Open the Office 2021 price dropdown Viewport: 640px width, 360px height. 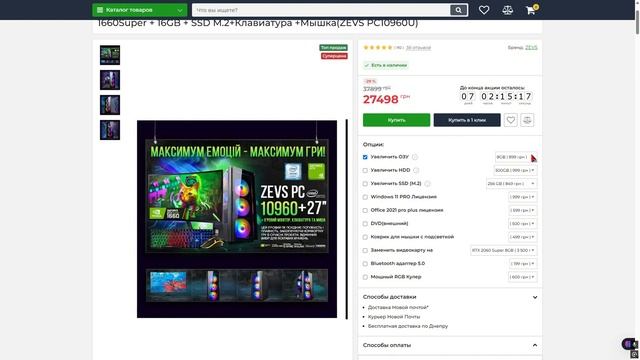point(523,210)
